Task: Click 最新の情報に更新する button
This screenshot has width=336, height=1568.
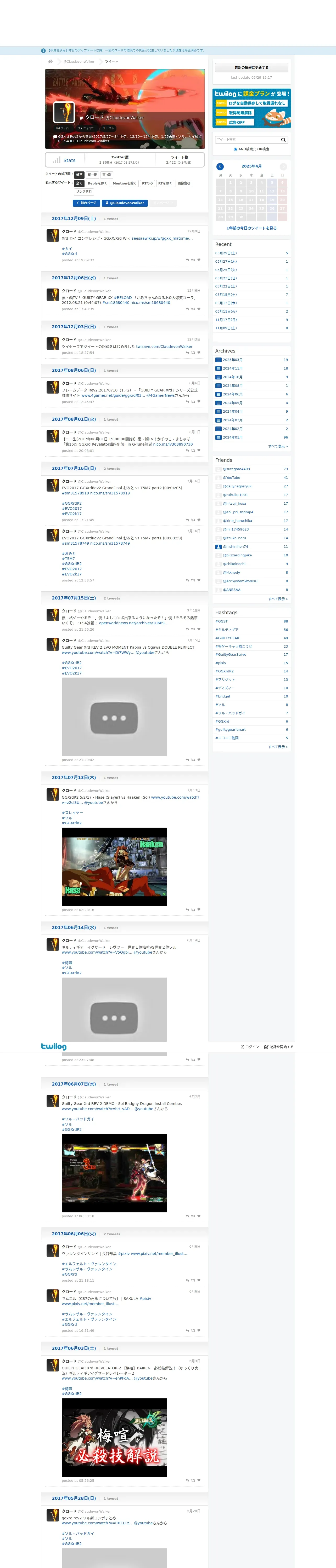Action: pyautogui.click(x=251, y=68)
